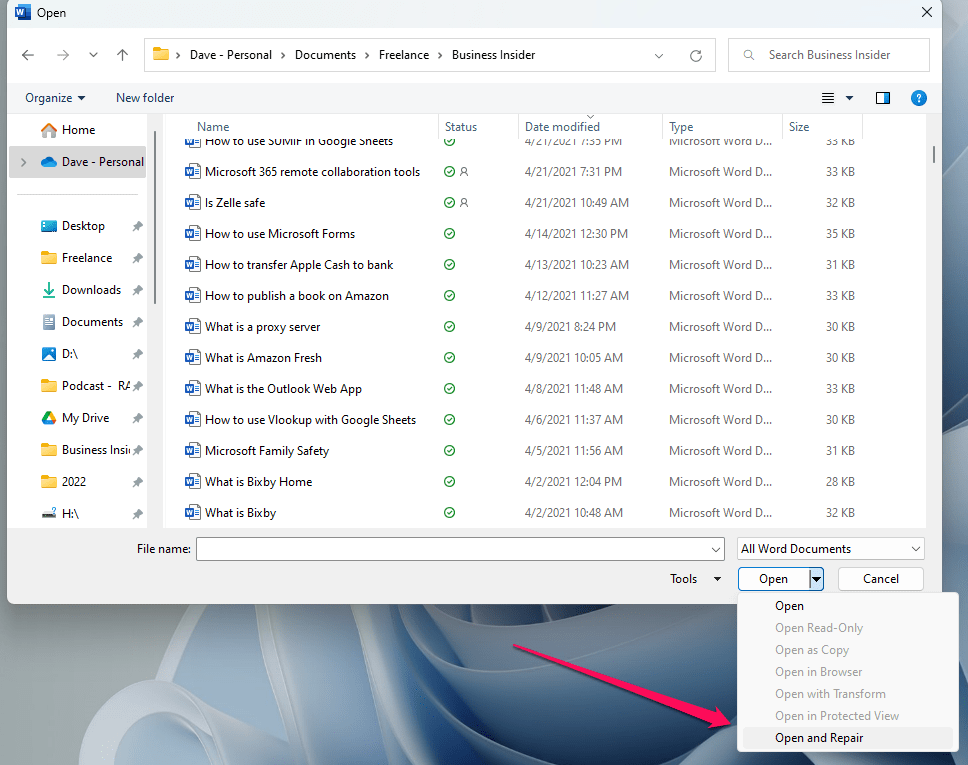Open the H:\ network drive

pos(70,514)
